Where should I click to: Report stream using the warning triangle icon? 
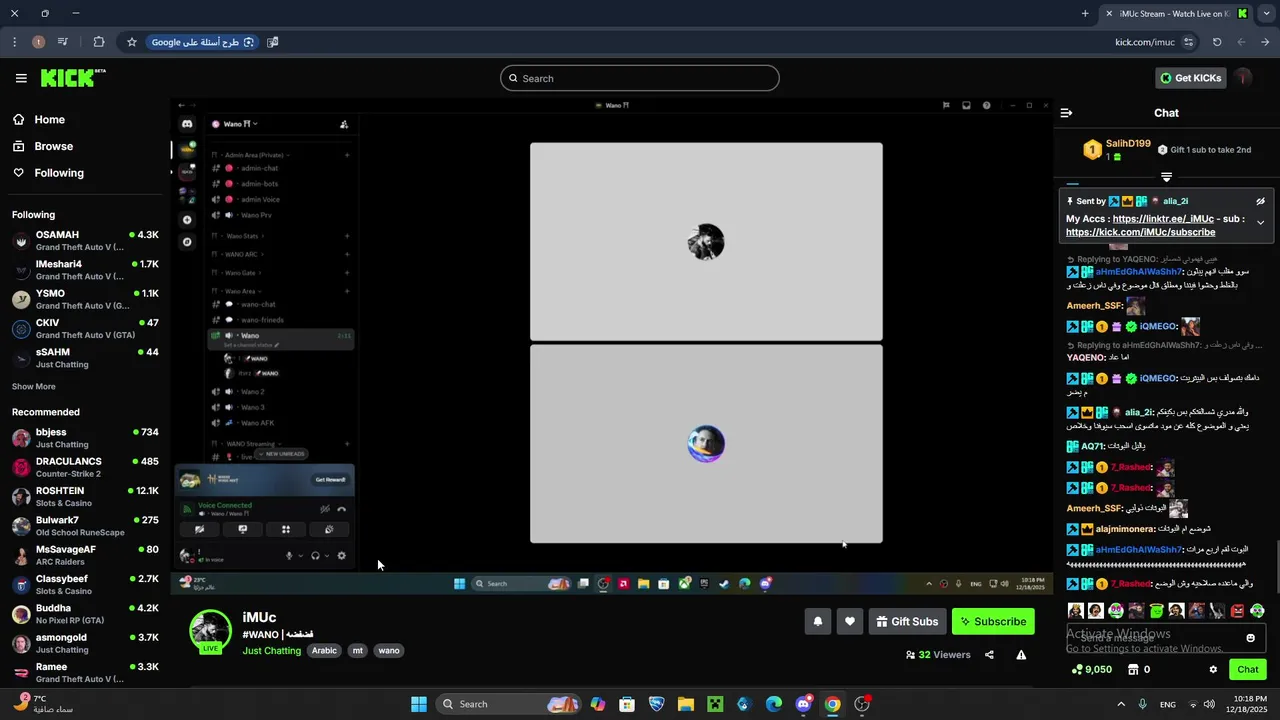coord(1021,655)
